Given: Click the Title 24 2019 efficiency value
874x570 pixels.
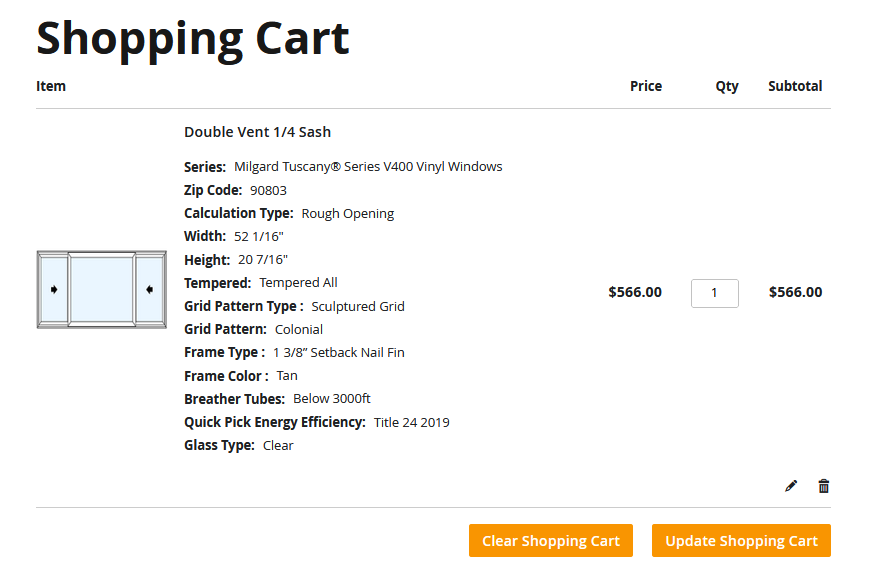Looking at the screenshot, I should [x=411, y=422].
